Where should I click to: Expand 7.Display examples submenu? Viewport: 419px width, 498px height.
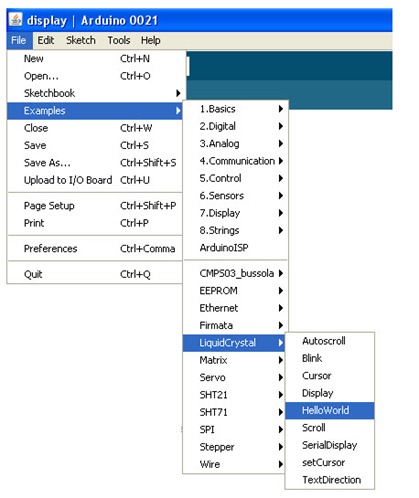pyautogui.click(x=235, y=213)
